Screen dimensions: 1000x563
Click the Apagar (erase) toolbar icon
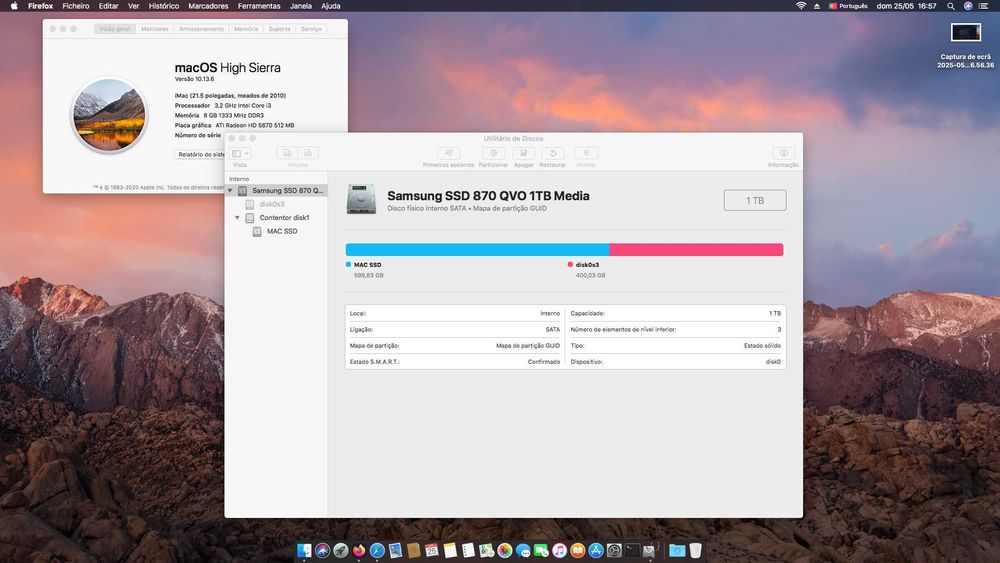pyautogui.click(x=524, y=153)
